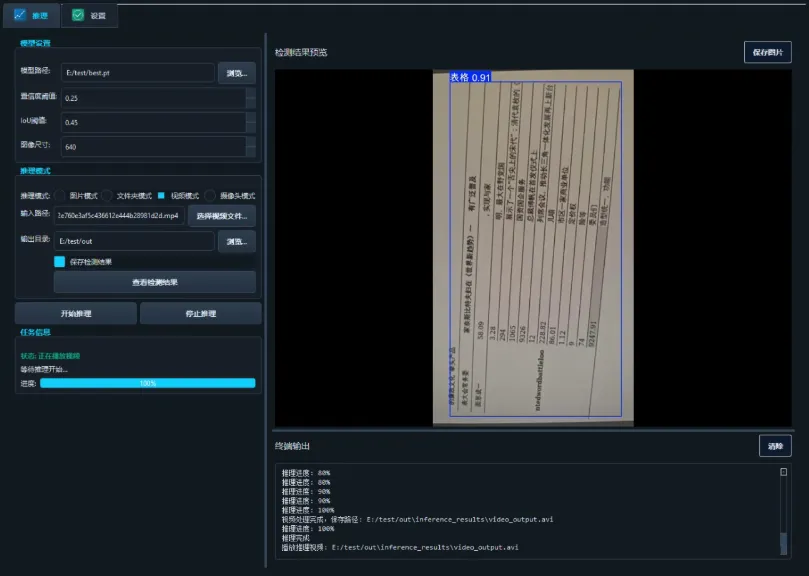
Task: Click the 推理模式 section header
Action: [35, 170]
